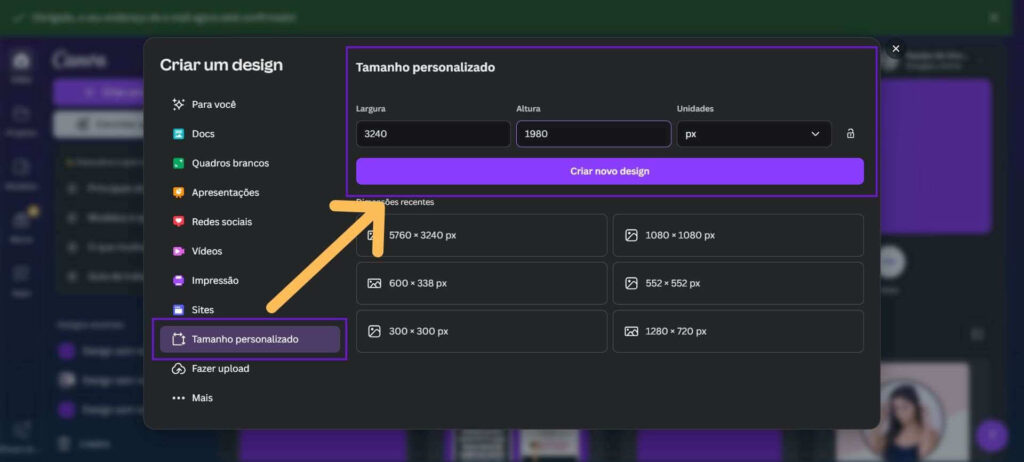Select the Quadros brancos icon

coord(178,163)
